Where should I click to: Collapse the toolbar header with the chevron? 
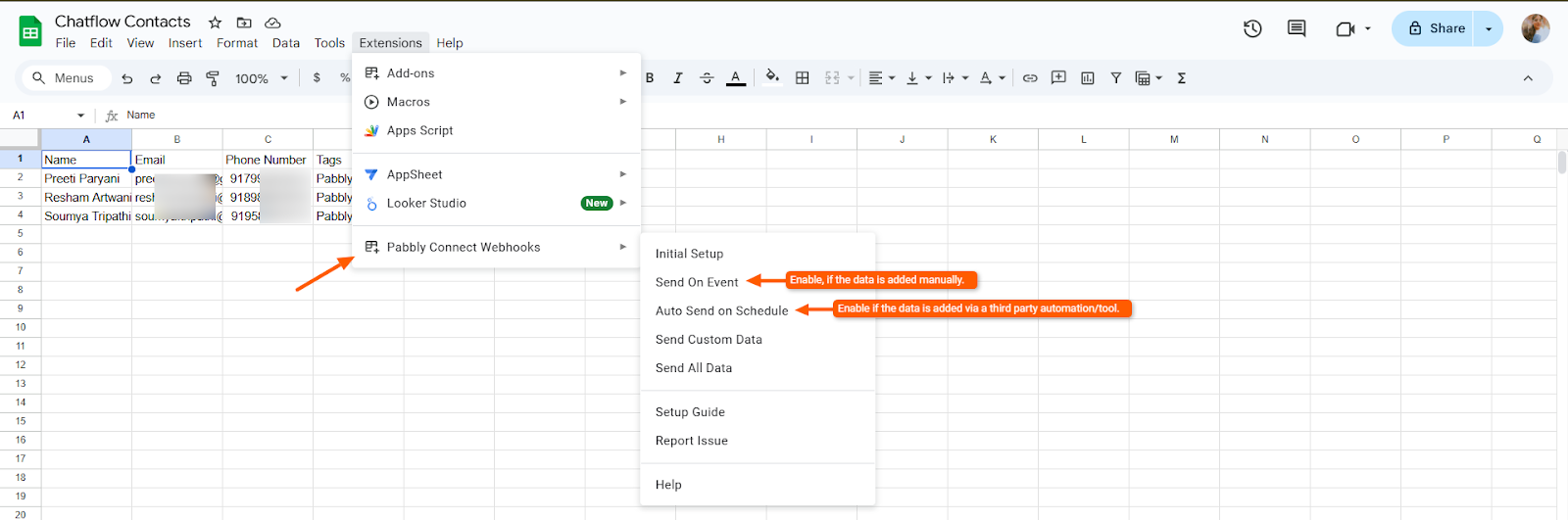click(1528, 78)
